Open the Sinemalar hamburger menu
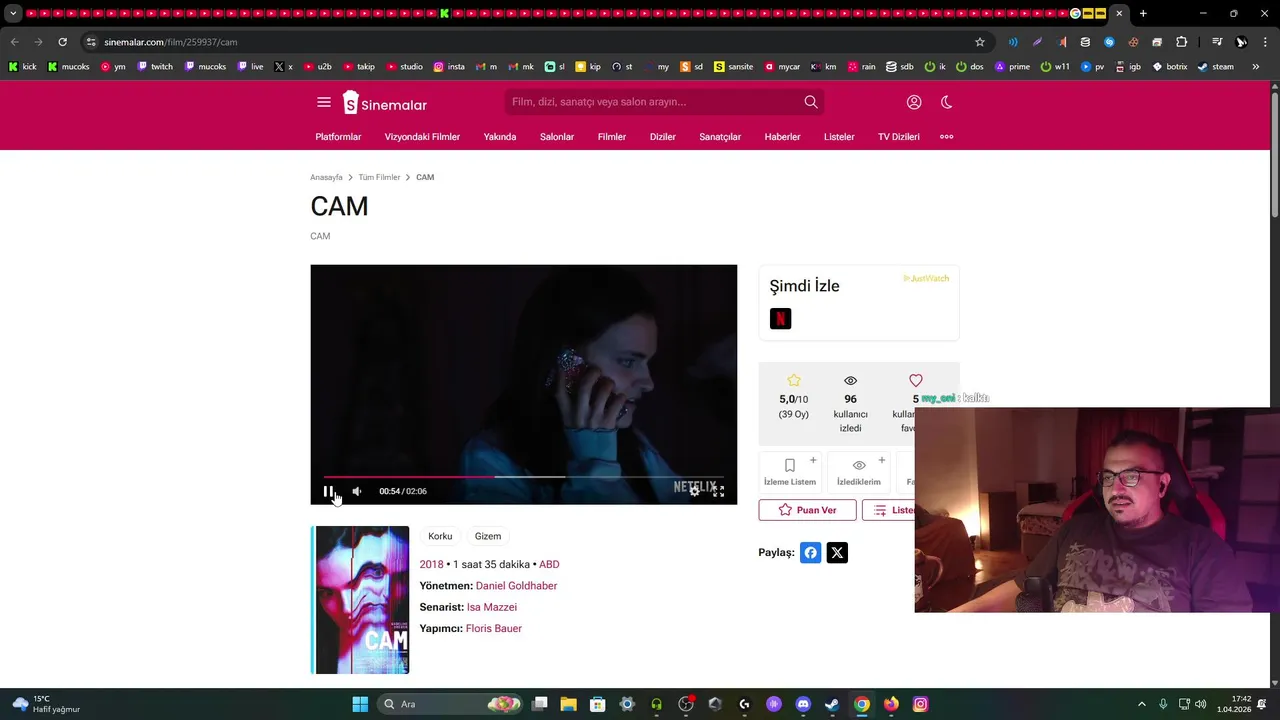 tap(324, 102)
